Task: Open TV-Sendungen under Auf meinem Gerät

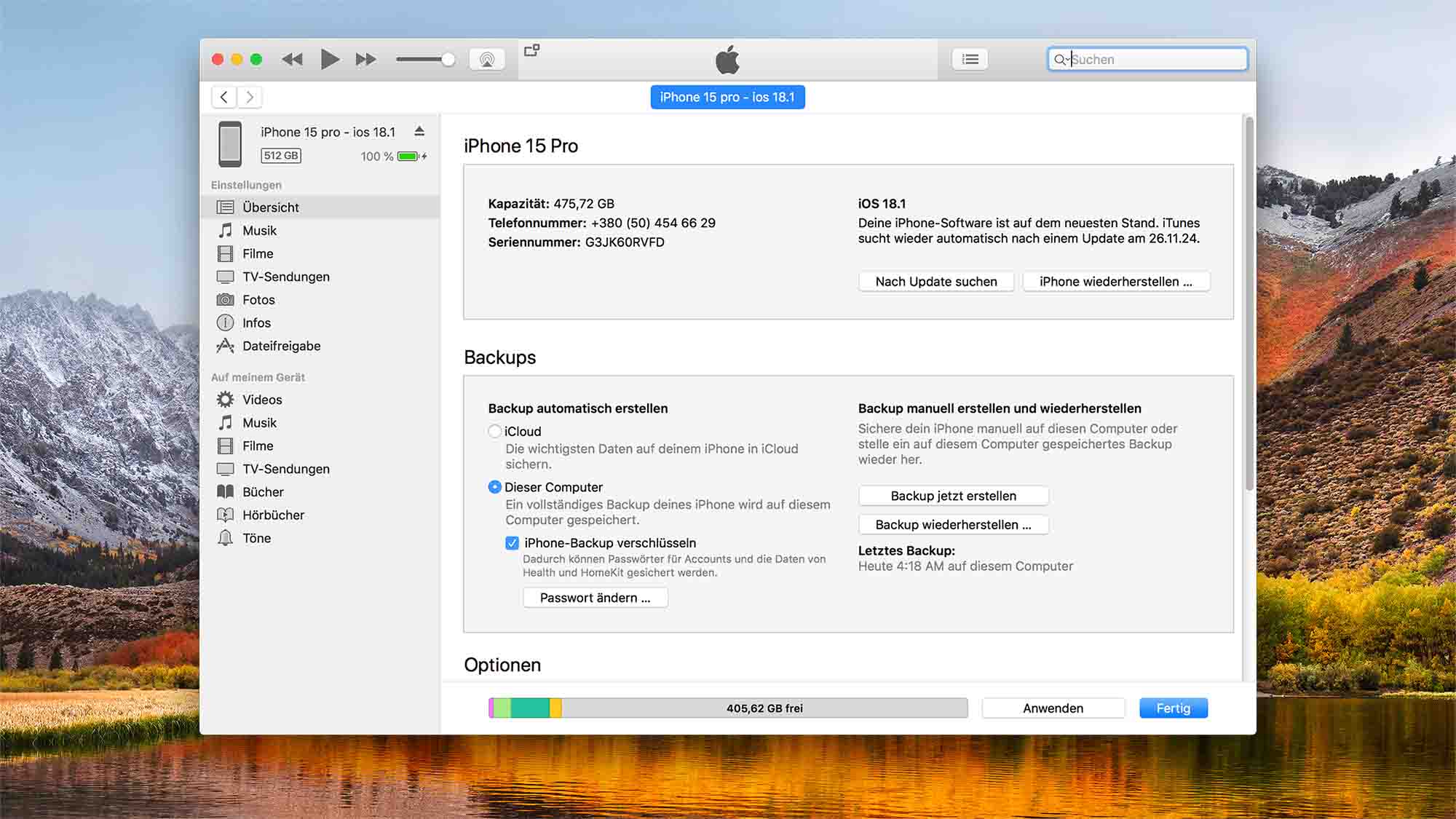Action: pyautogui.click(x=320, y=469)
